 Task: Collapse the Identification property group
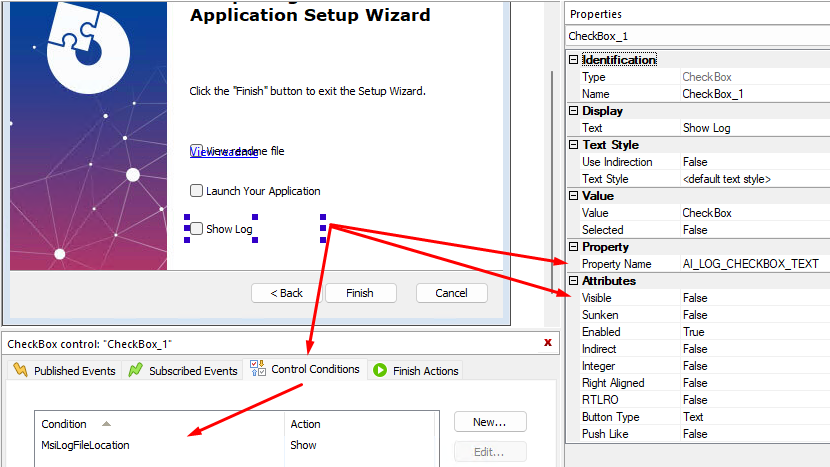pos(573,60)
